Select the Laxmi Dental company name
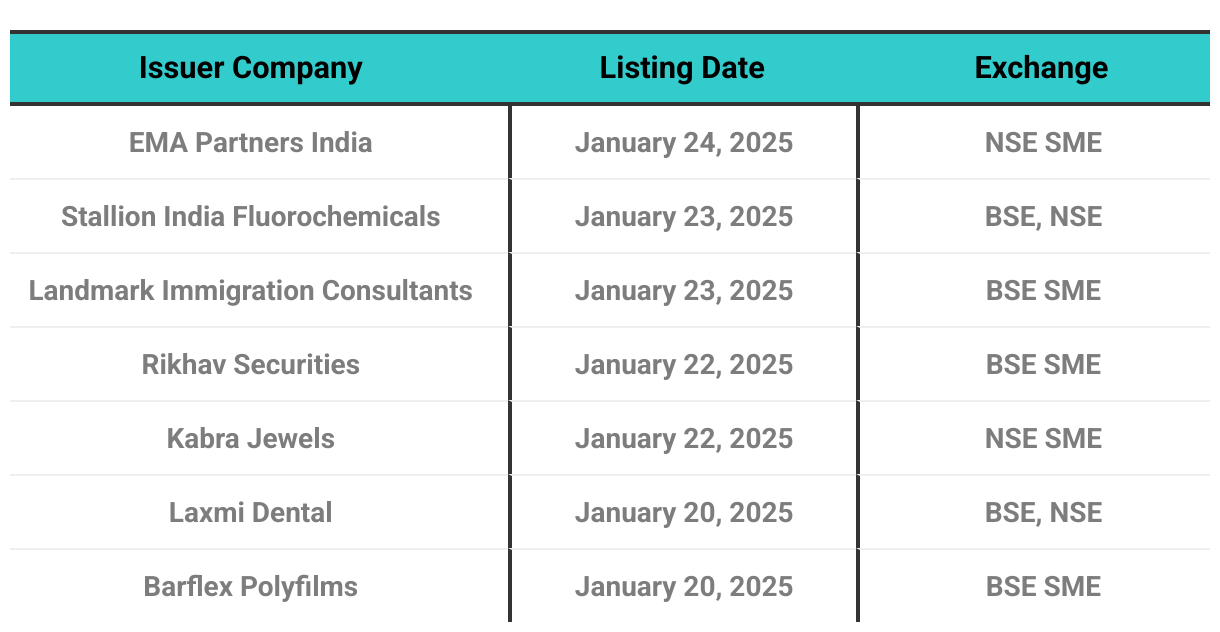Screen dimensions: 1220x632 250,513
